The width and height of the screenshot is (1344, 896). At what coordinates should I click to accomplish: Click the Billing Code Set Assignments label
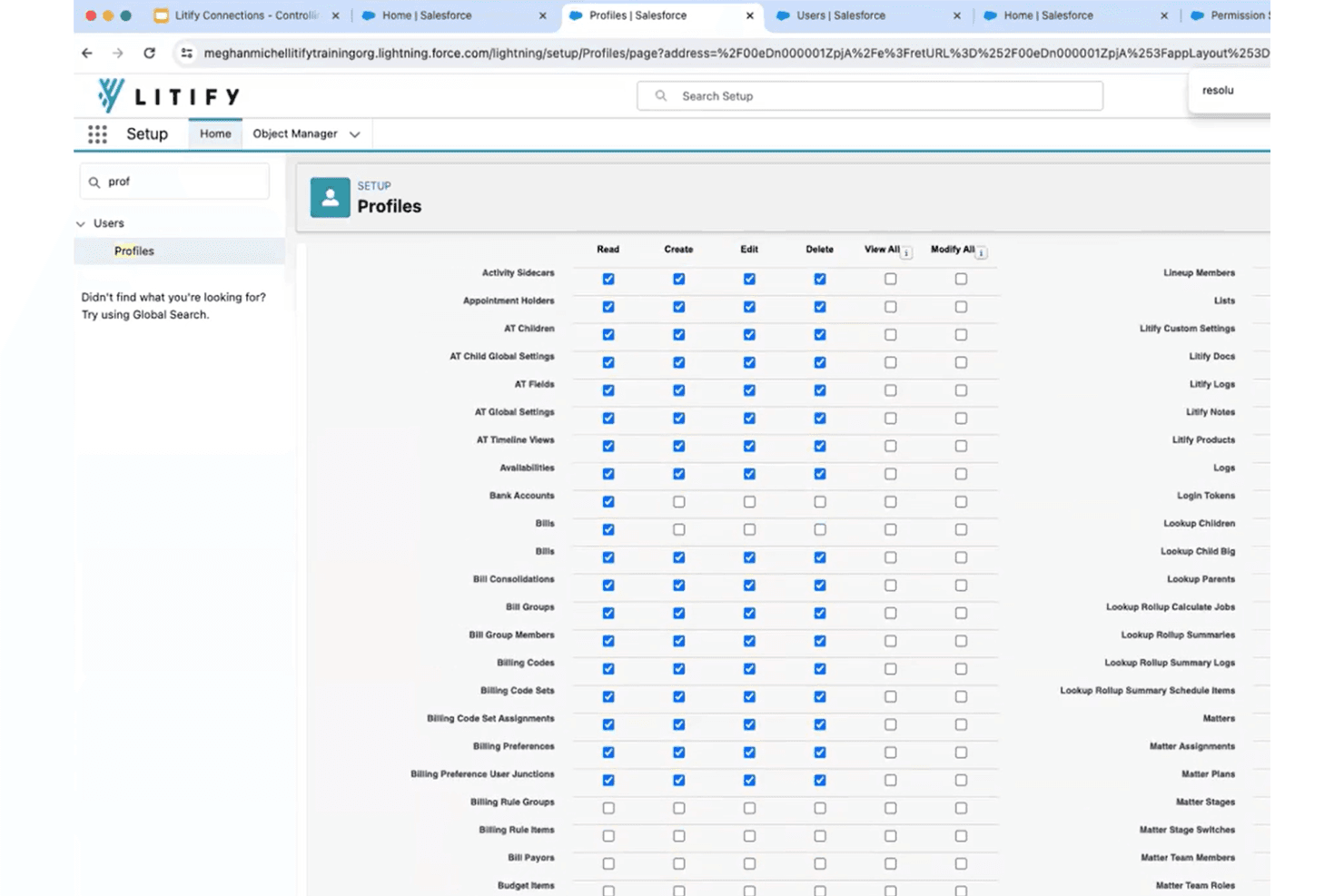click(x=490, y=719)
